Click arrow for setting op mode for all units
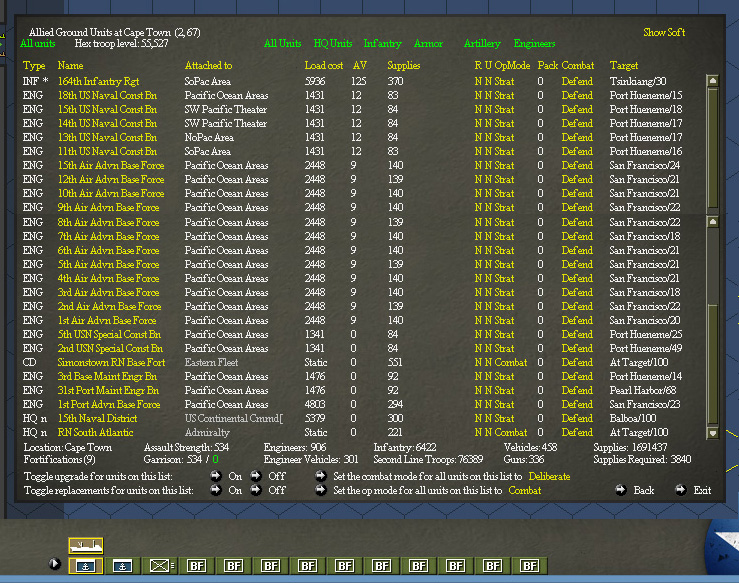Viewport: 739px width, 584px height. coord(321,490)
